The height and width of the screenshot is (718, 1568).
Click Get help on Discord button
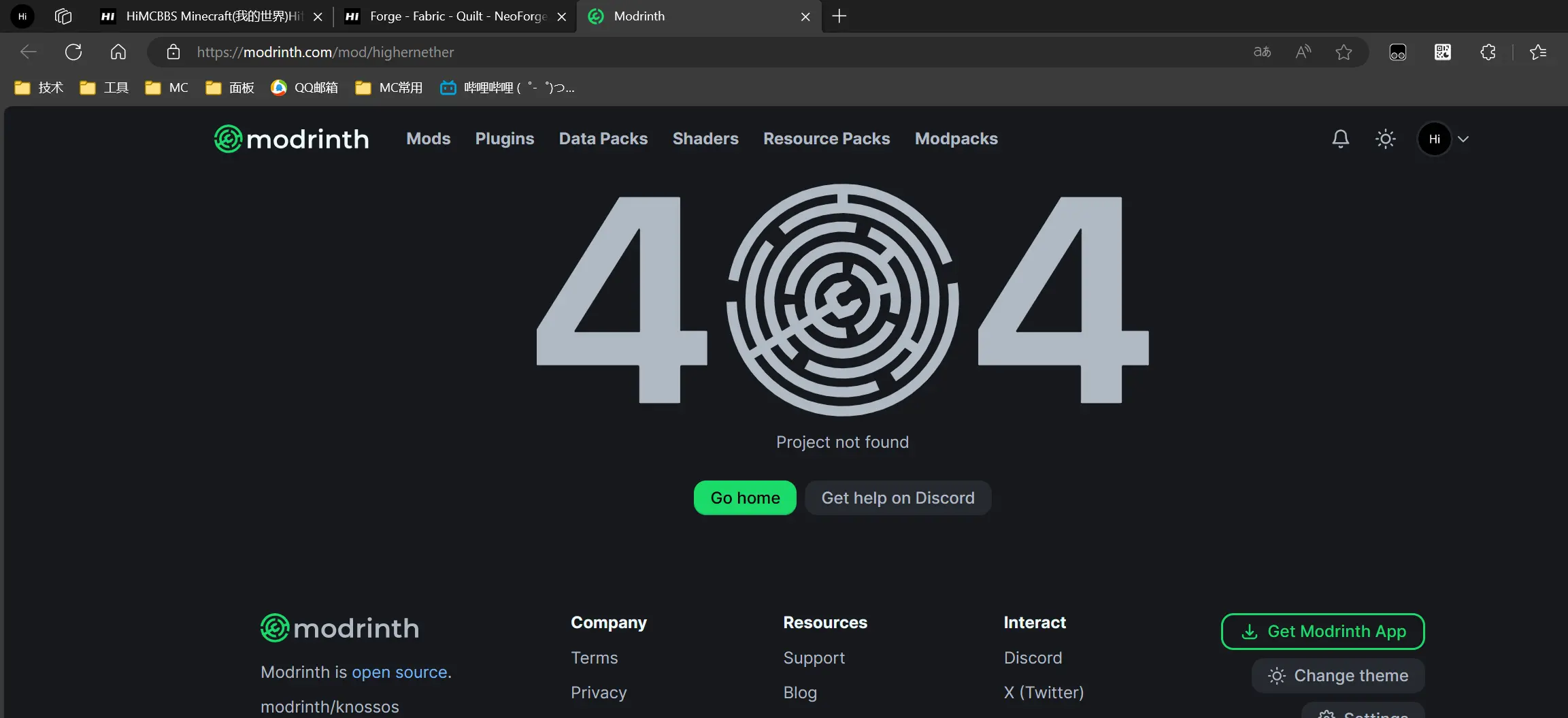click(x=897, y=498)
